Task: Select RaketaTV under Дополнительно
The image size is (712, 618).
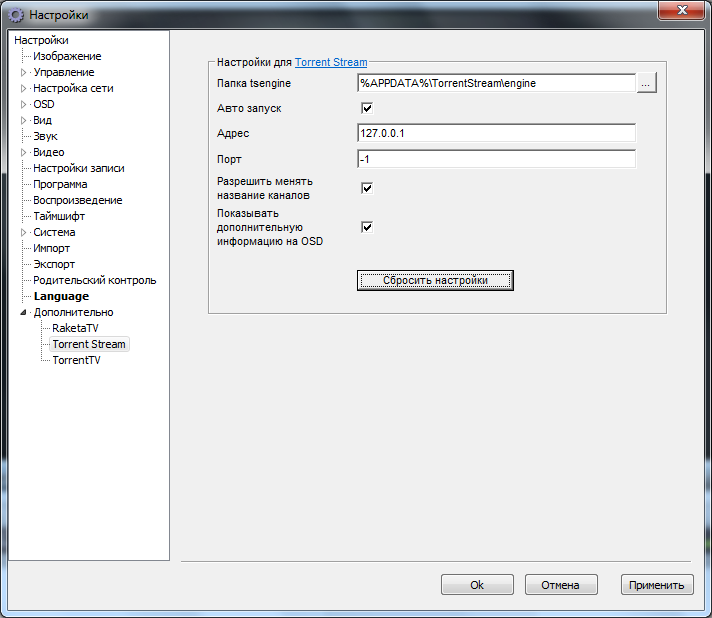Action: pyautogui.click(x=75, y=328)
